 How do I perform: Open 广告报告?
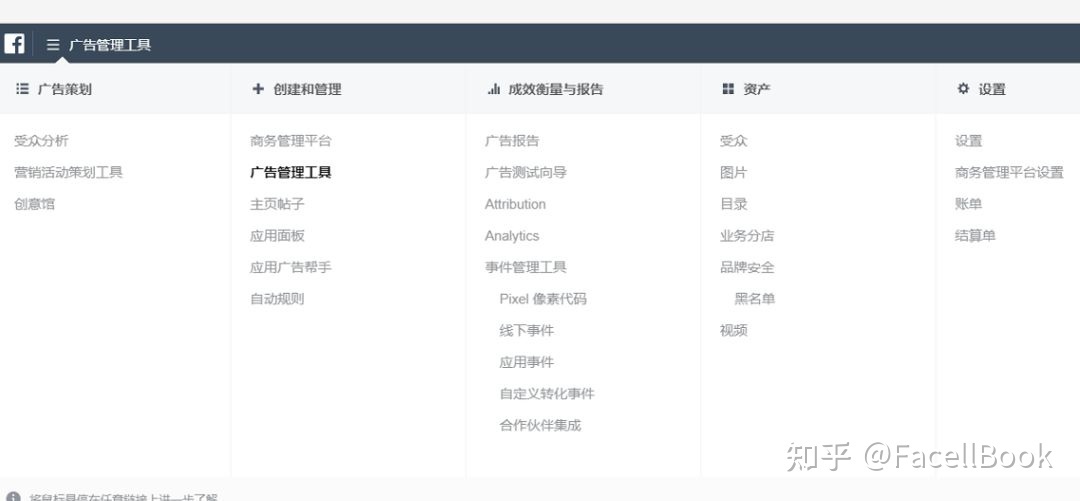(512, 141)
